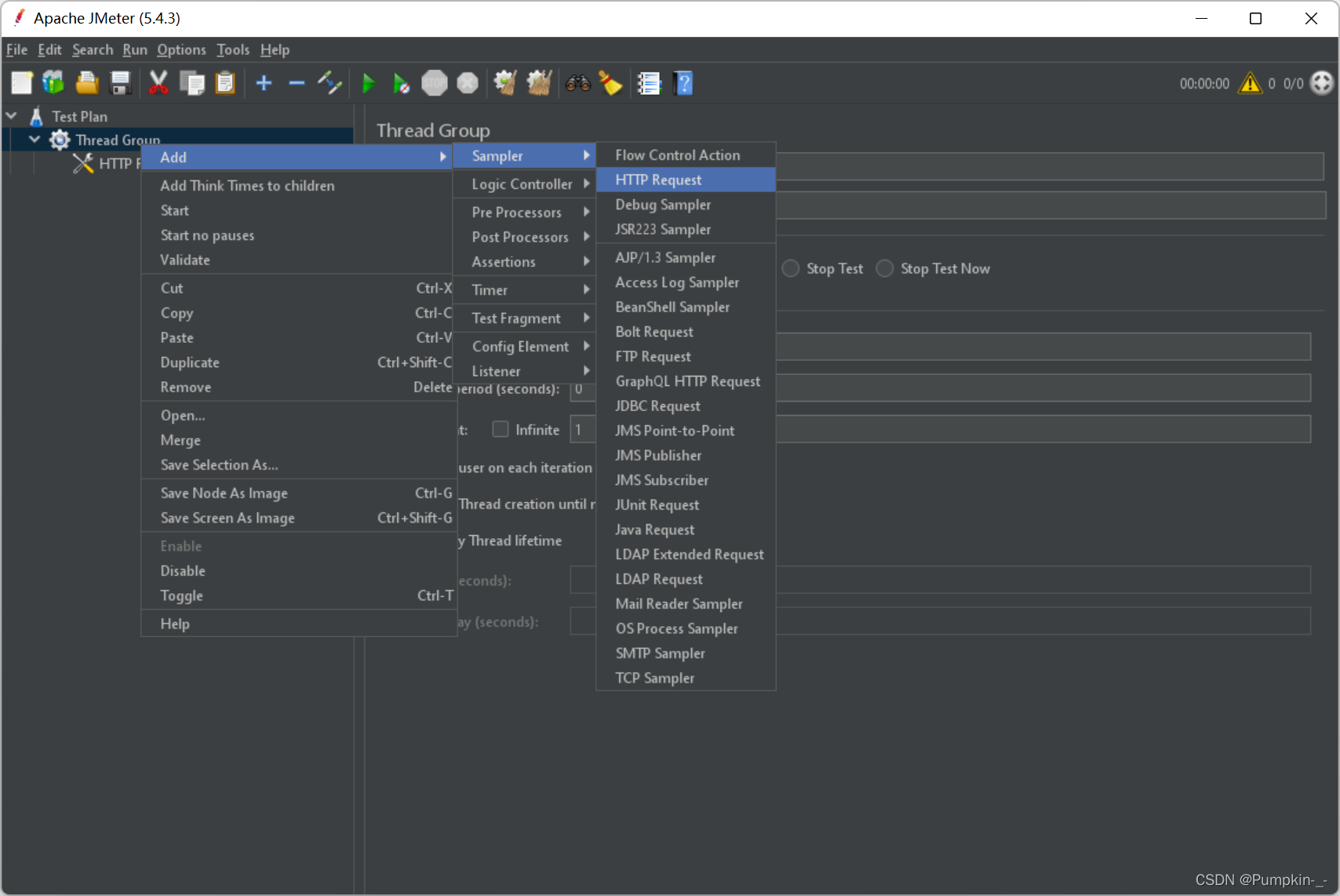The width and height of the screenshot is (1340, 896).
Task: Expand the Timer submenu
Action: (x=523, y=290)
